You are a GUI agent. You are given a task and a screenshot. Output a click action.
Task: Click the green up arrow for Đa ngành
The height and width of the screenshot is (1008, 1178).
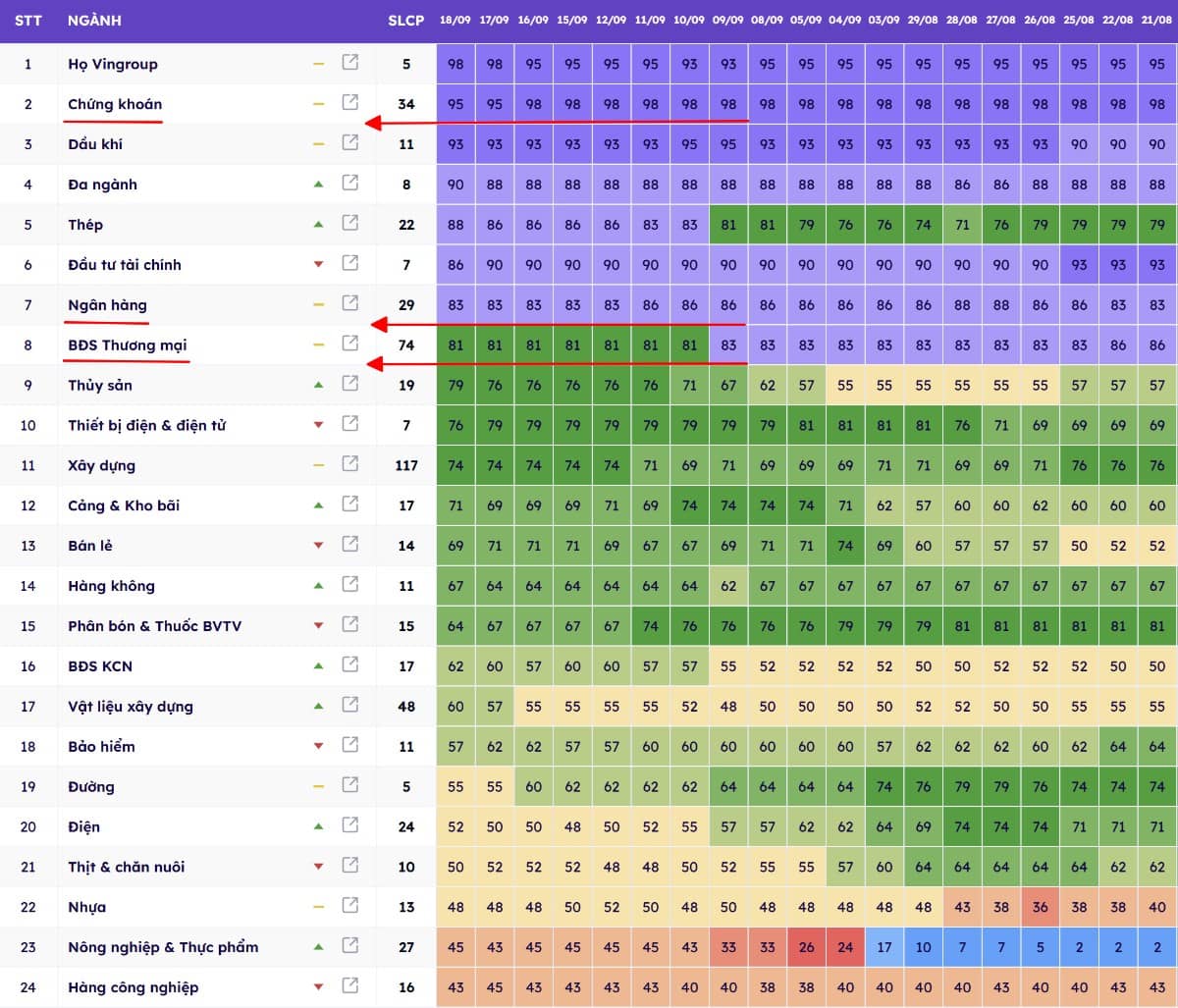[x=318, y=184]
